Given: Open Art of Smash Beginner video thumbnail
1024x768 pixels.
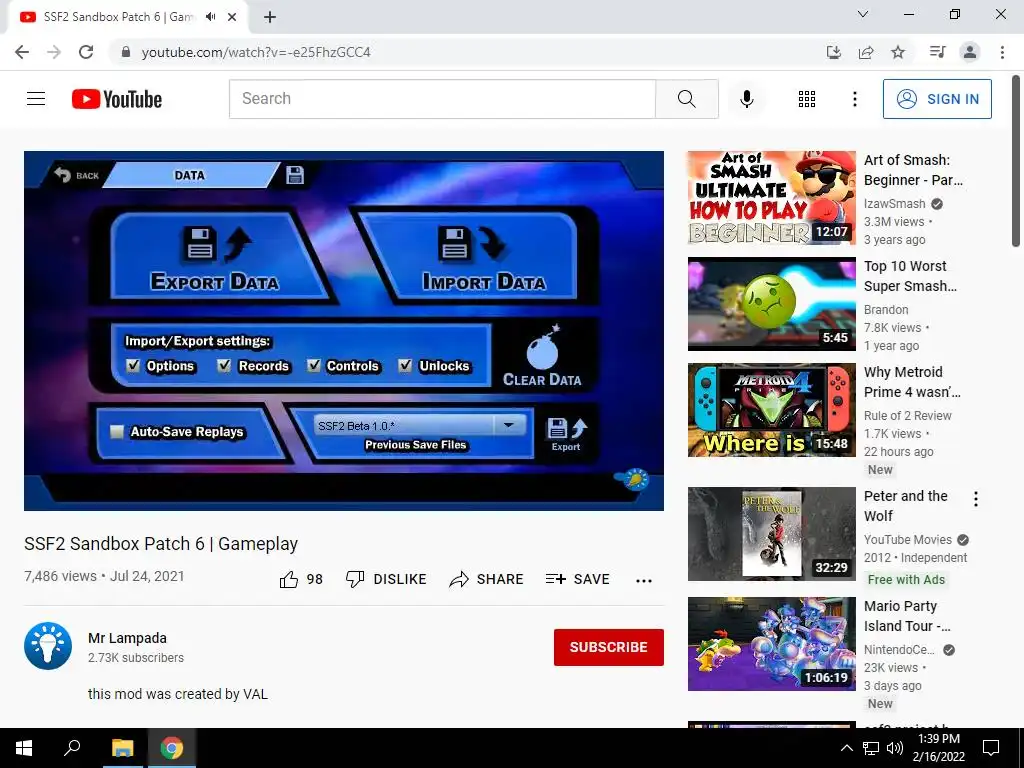Looking at the screenshot, I should coord(771,197).
